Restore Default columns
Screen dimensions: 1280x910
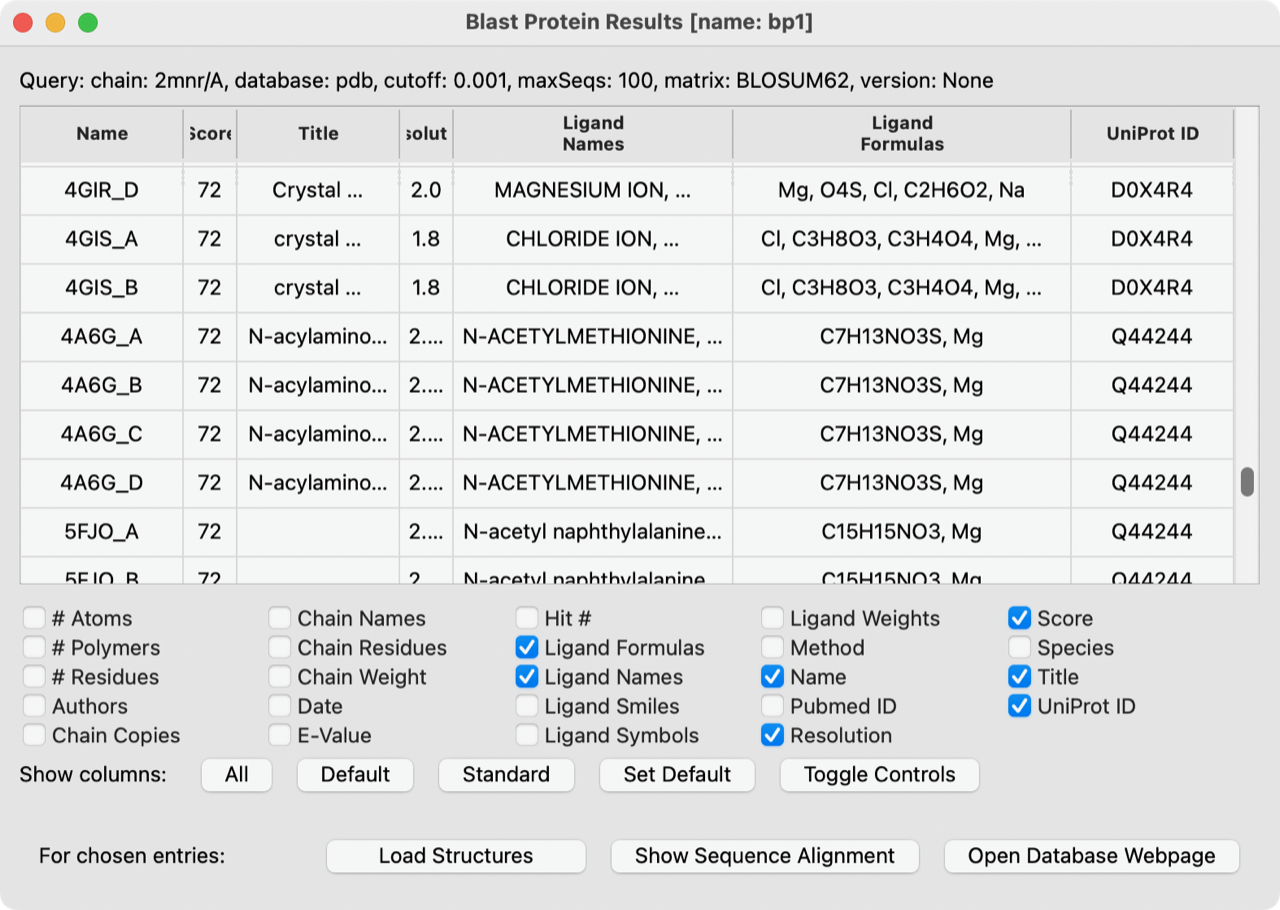tap(355, 774)
